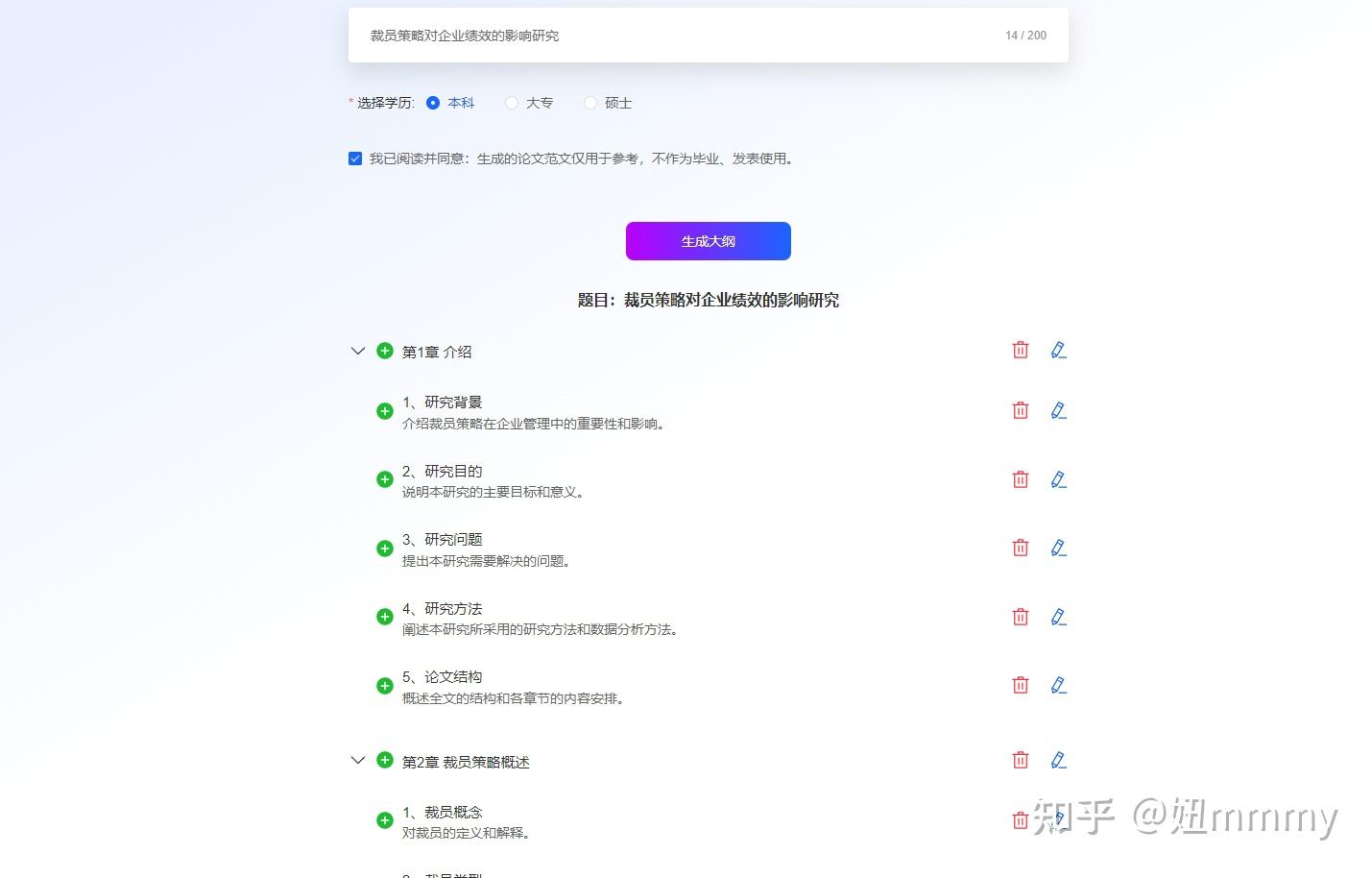Select the 硕士 education radio button
Image resolution: width=1372 pixels, height=878 pixels.
590,103
